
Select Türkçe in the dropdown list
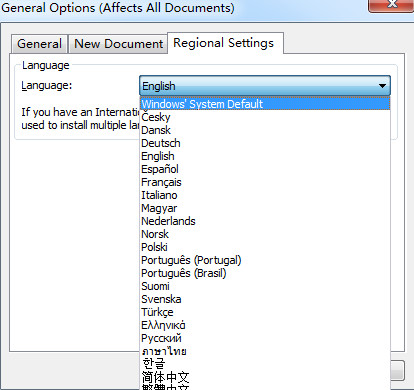coord(265,312)
